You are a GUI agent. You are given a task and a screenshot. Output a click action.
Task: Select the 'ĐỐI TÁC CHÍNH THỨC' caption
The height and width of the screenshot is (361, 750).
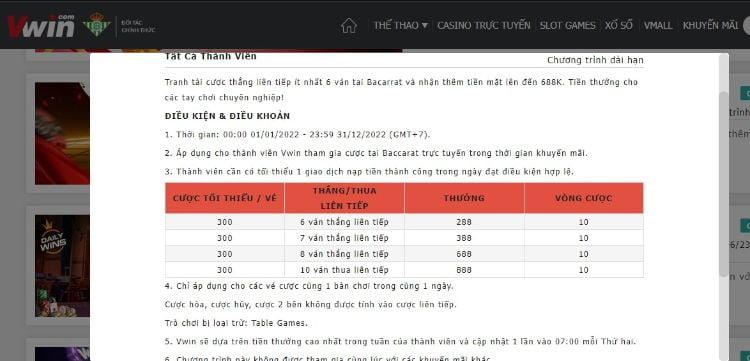pos(138,26)
